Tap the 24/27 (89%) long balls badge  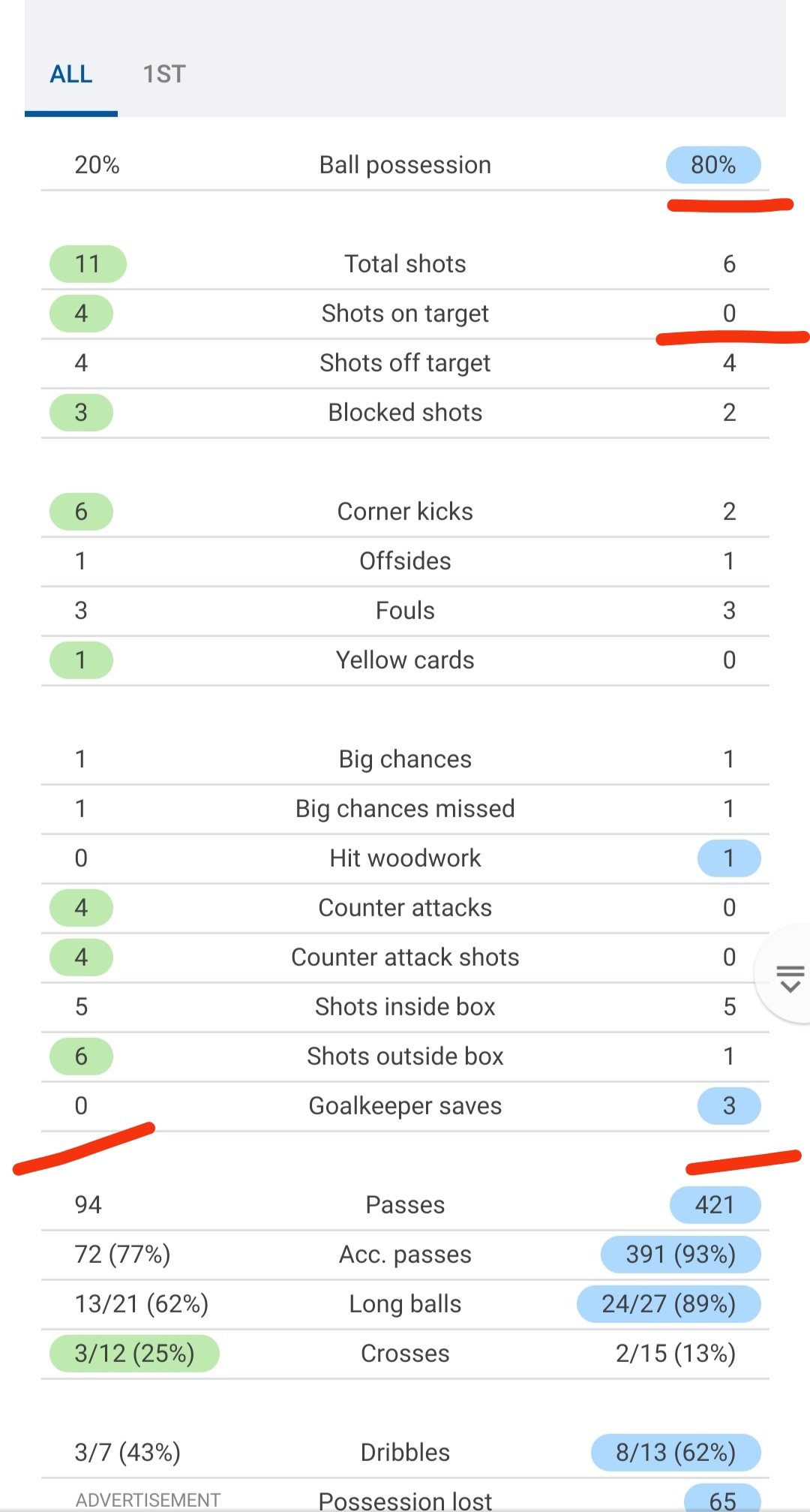tap(669, 1304)
